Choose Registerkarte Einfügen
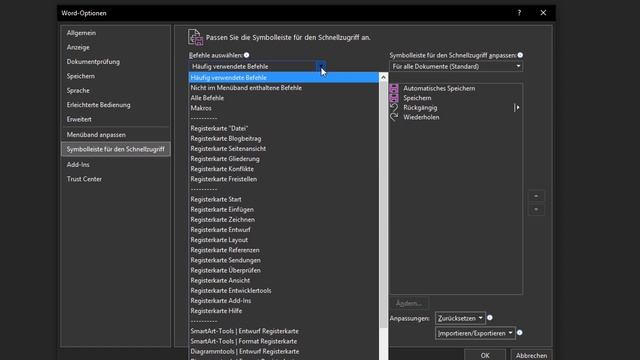Viewport: 640px width, 360px height. 284,209
